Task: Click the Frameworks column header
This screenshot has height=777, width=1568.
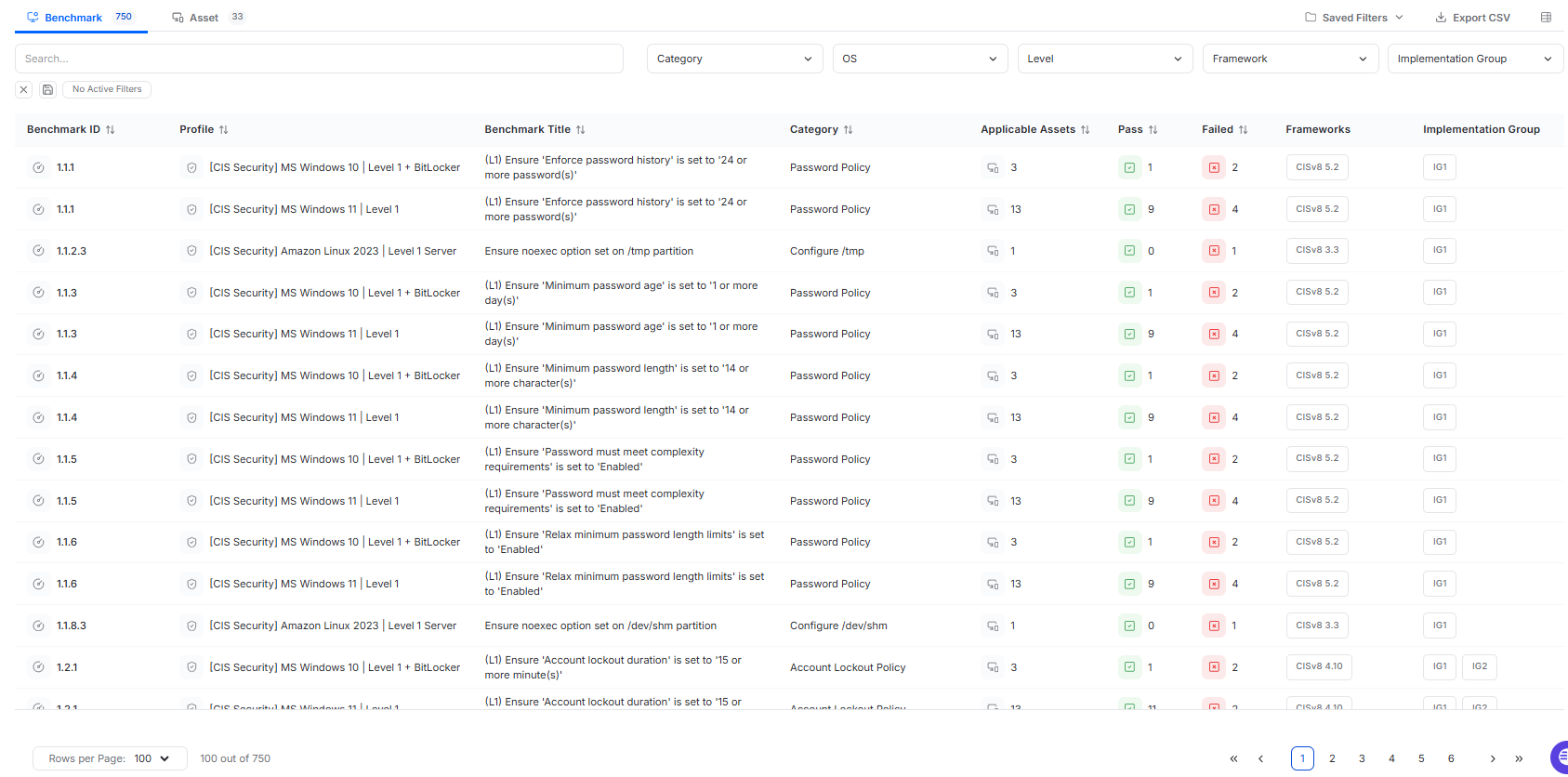Action: 1318,129
